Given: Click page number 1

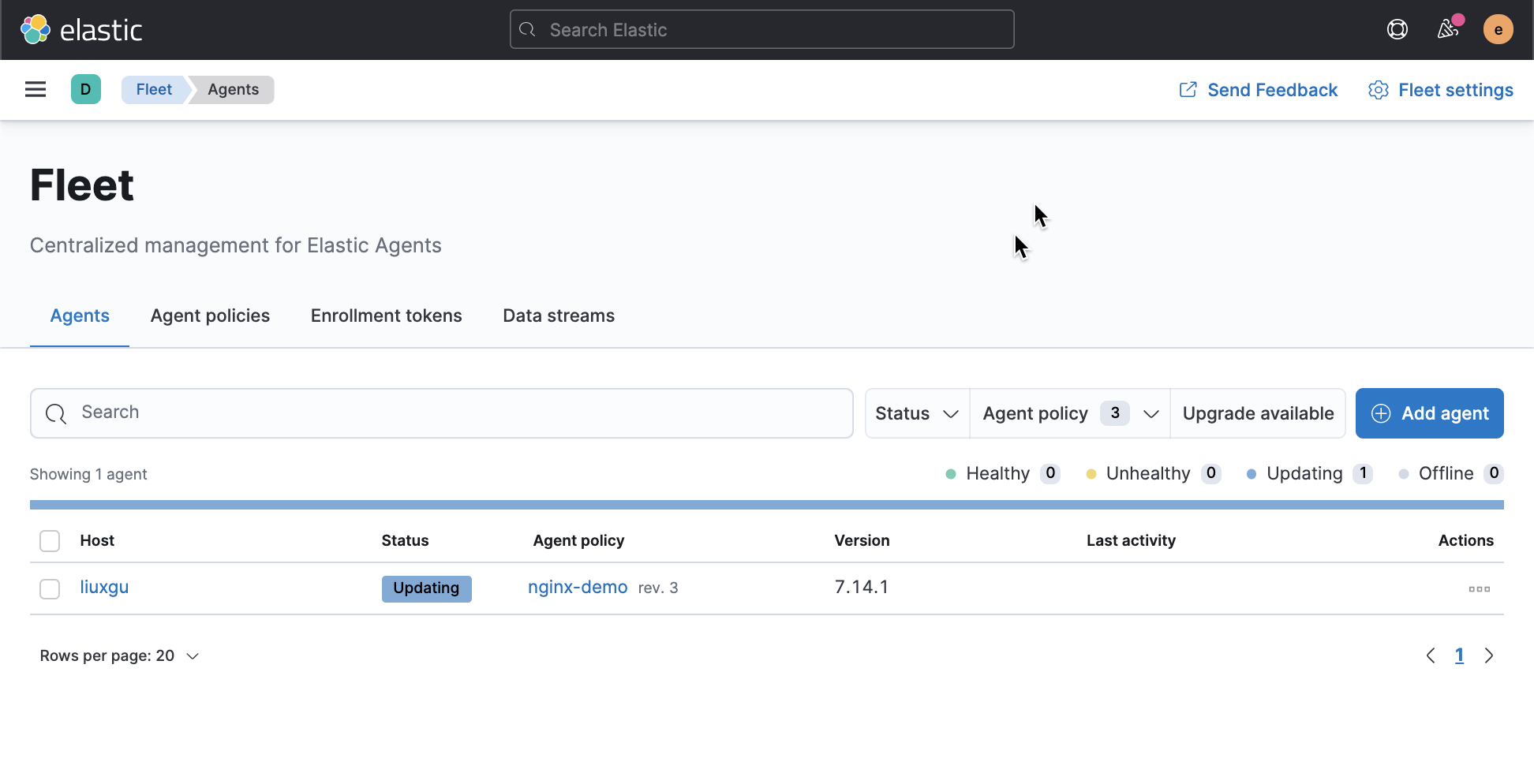Looking at the screenshot, I should pyautogui.click(x=1459, y=655).
